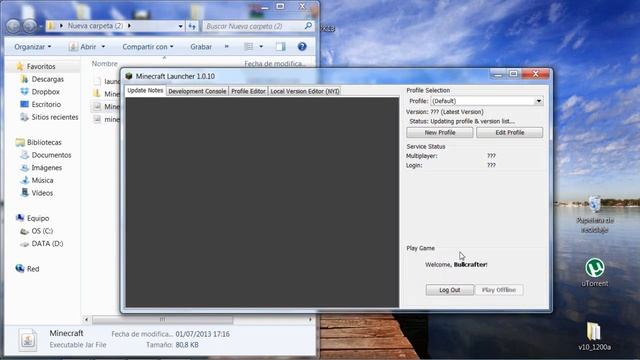Open DATA (D:) drive
Image resolution: width=640 pixels, height=360 pixels.
[x=47, y=244]
